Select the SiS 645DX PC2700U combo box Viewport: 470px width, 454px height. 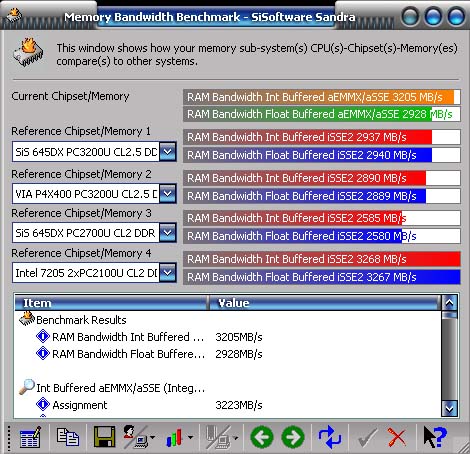94,232
